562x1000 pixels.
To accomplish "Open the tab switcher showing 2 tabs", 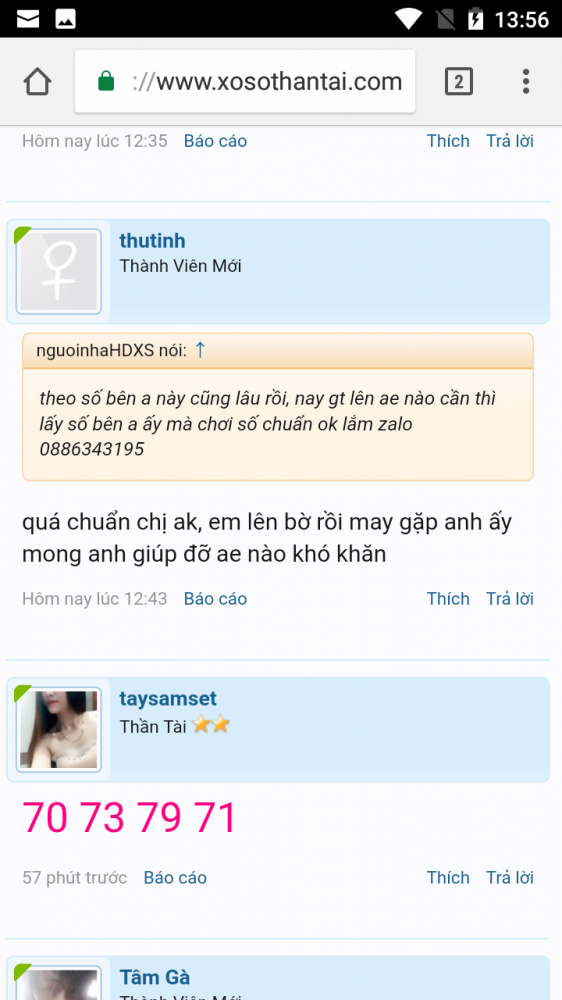I will 459,82.
